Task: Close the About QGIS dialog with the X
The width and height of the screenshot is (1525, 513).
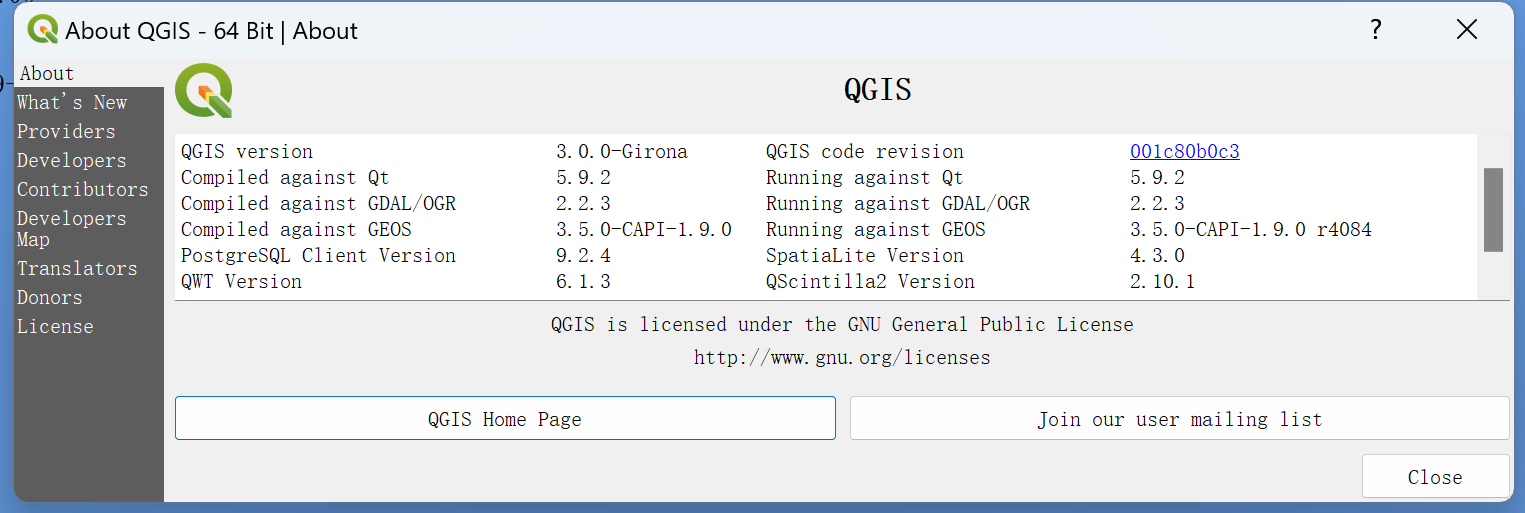Action: (1466, 30)
